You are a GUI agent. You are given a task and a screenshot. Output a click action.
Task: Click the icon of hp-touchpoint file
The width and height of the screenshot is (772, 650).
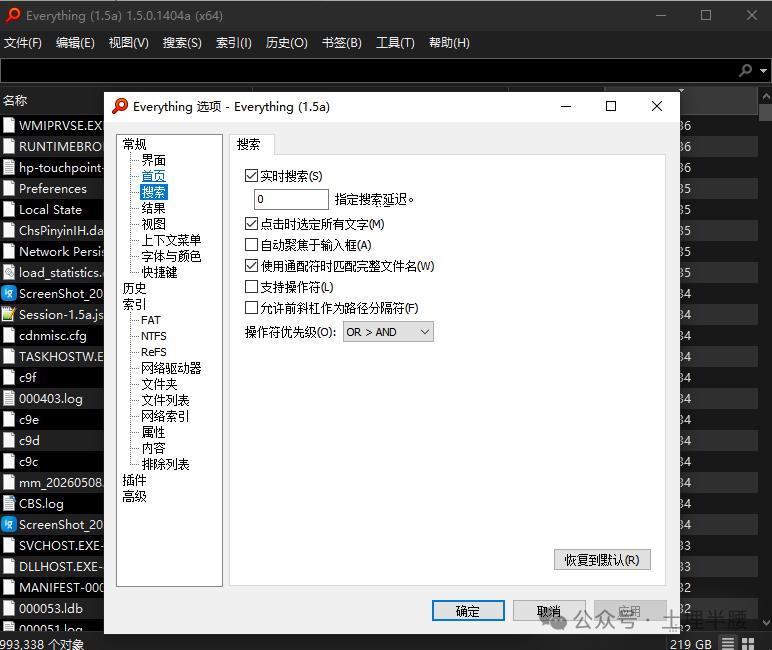9,167
